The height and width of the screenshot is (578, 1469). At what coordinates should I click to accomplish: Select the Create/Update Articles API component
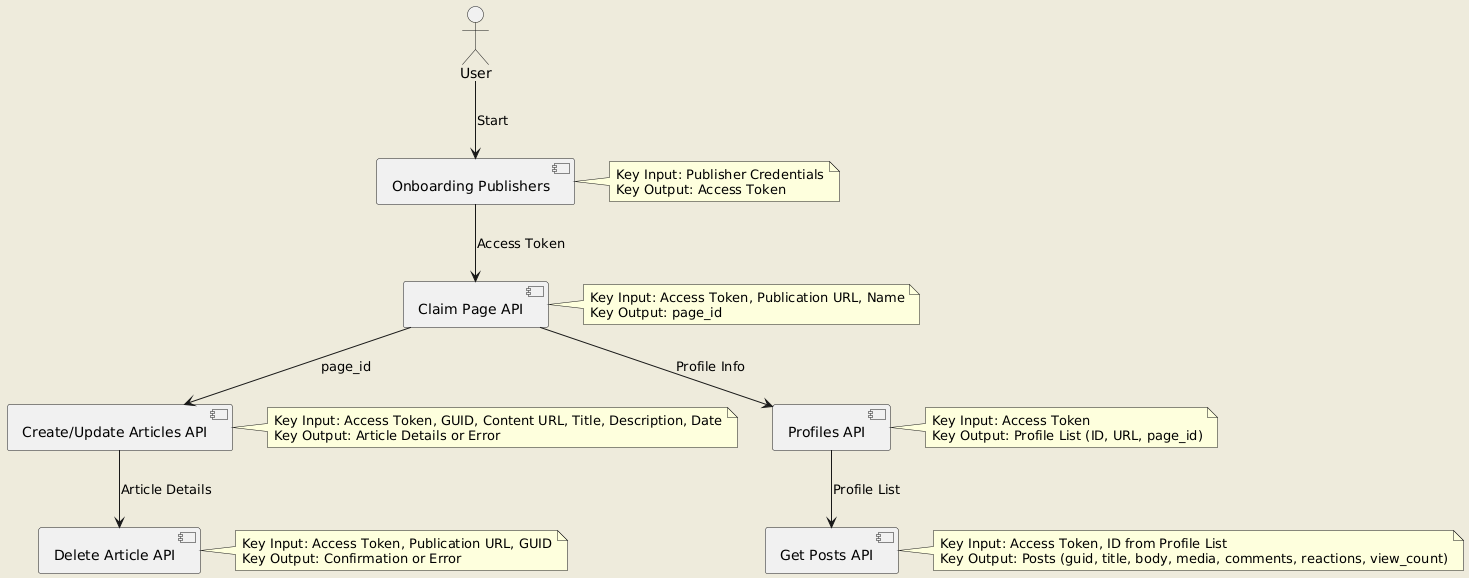click(120, 428)
